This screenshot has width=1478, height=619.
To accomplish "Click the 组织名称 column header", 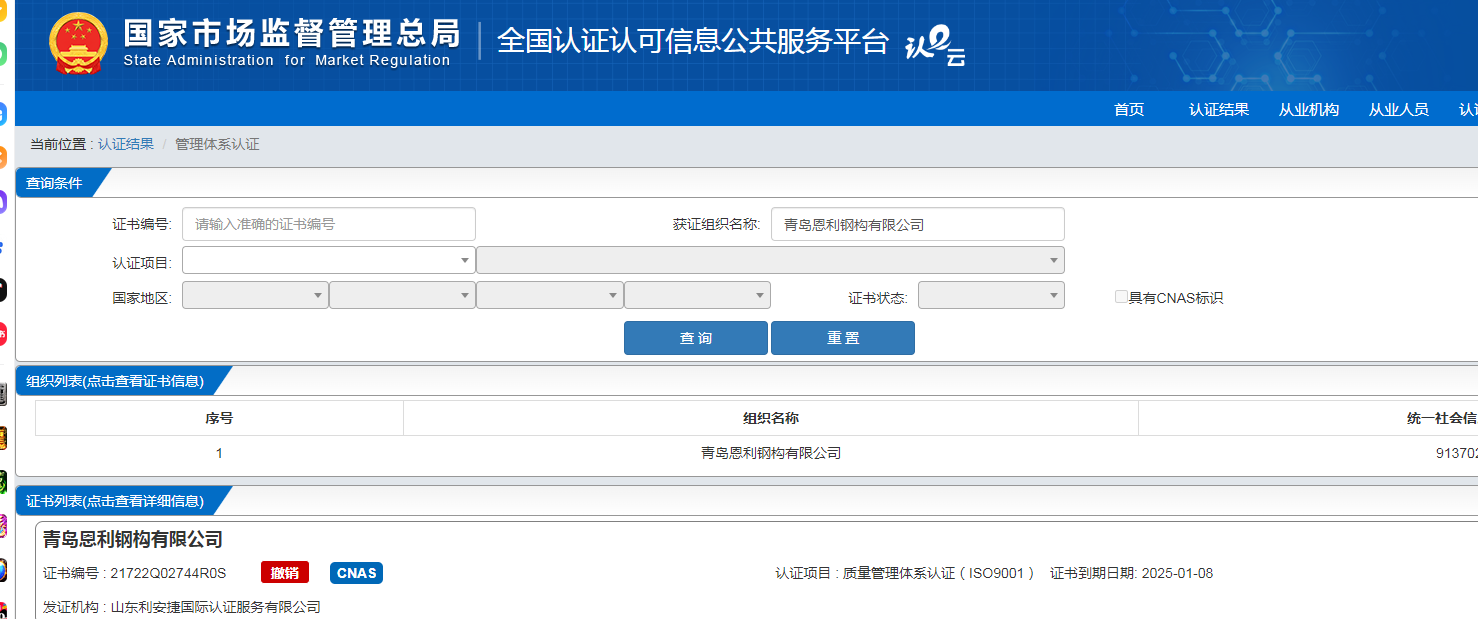I will tap(771, 418).
